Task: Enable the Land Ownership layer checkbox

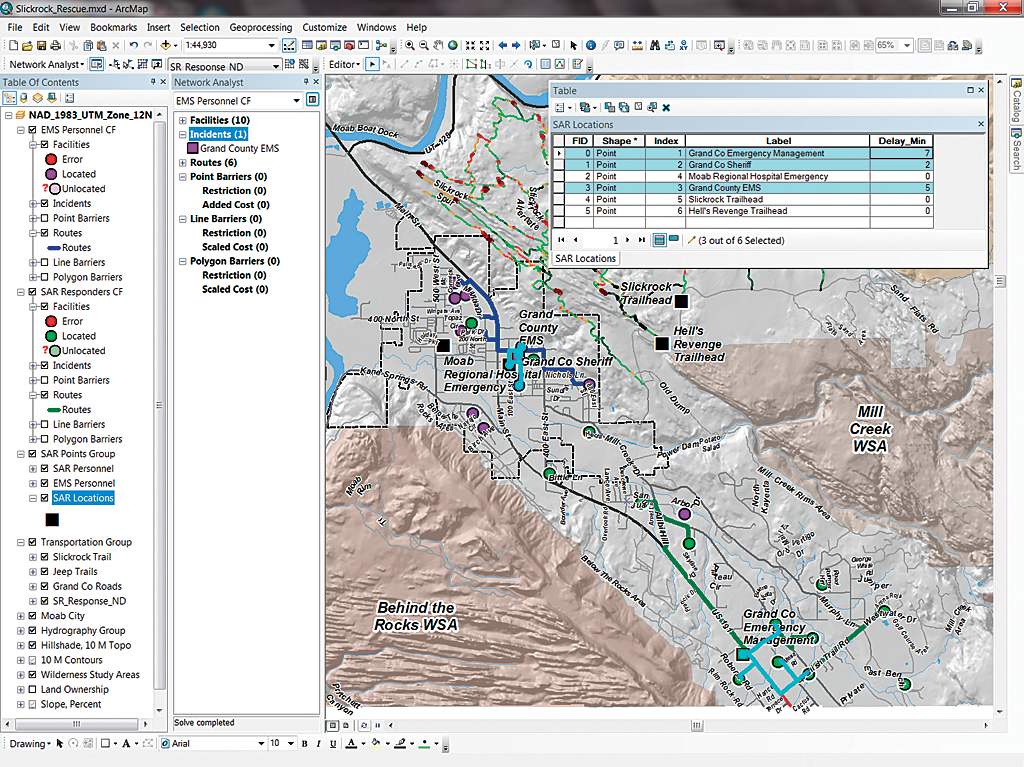Action: [33, 690]
